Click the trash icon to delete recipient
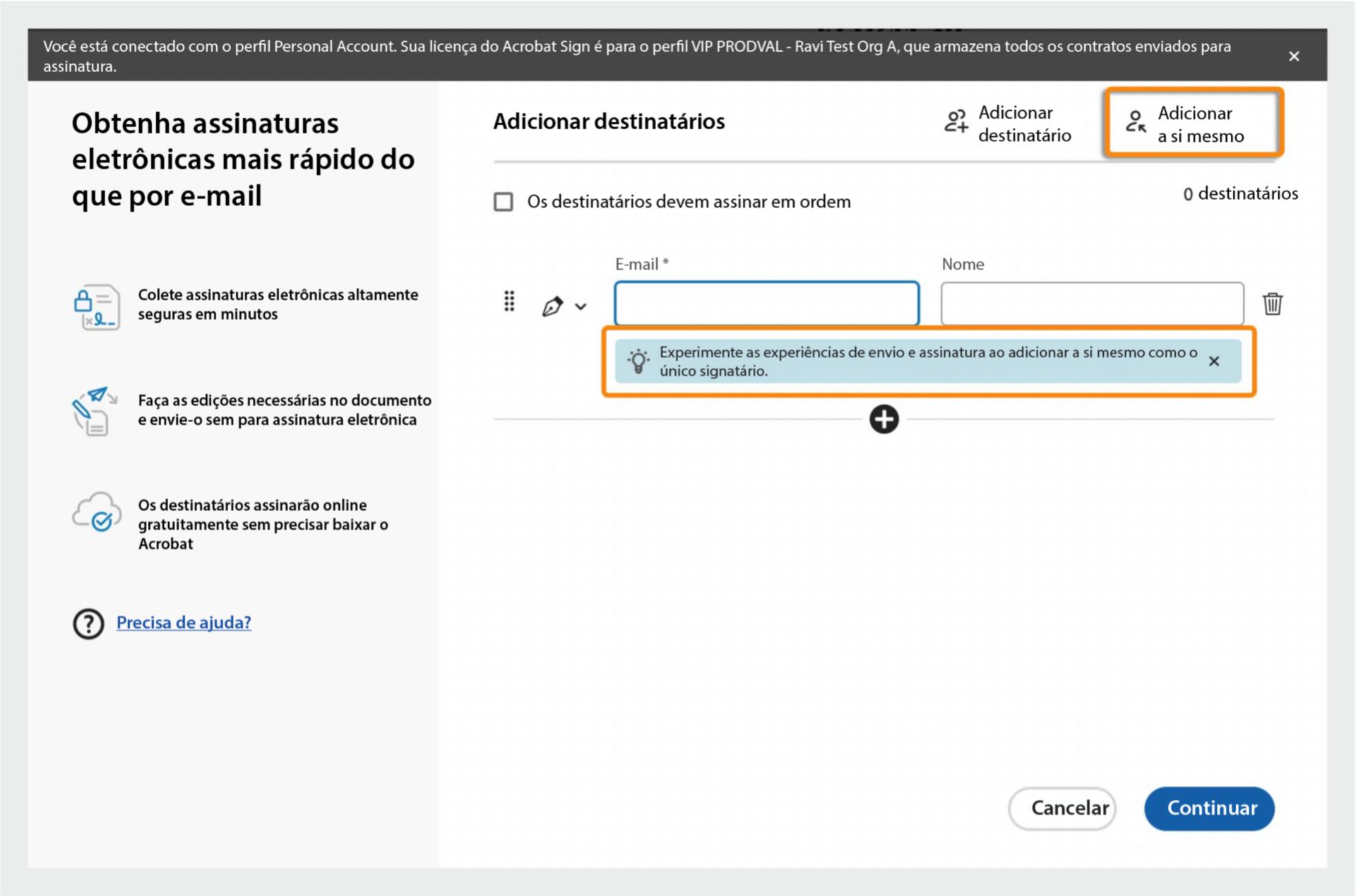Viewport: 1356px width, 896px height. (x=1272, y=304)
